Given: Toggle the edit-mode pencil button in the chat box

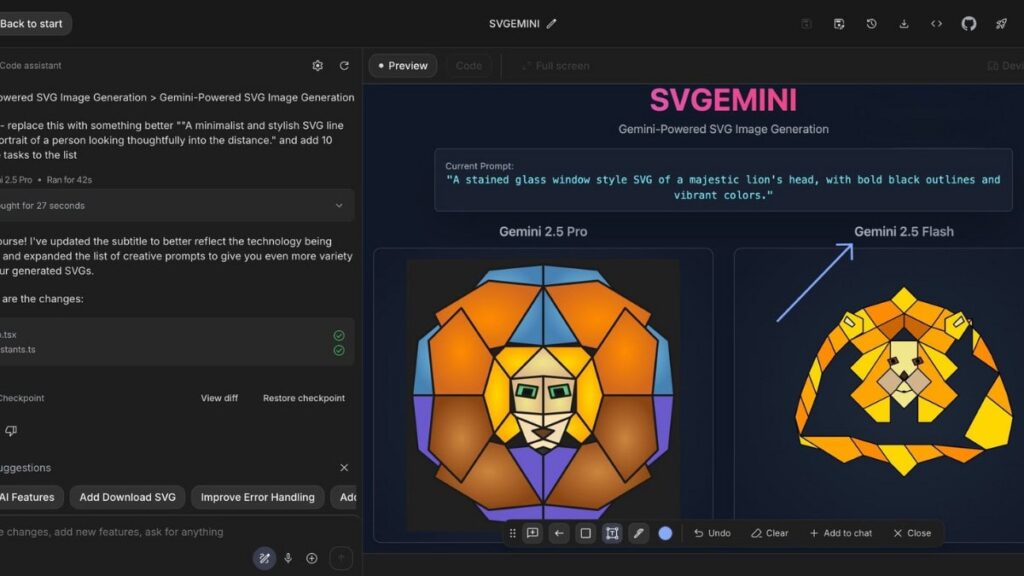Looking at the screenshot, I should coord(263,559).
